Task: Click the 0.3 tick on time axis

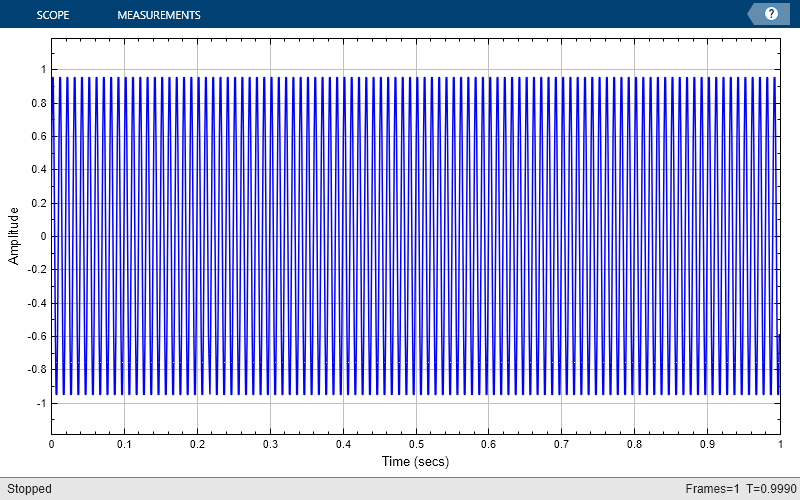Action: click(270, 444)
